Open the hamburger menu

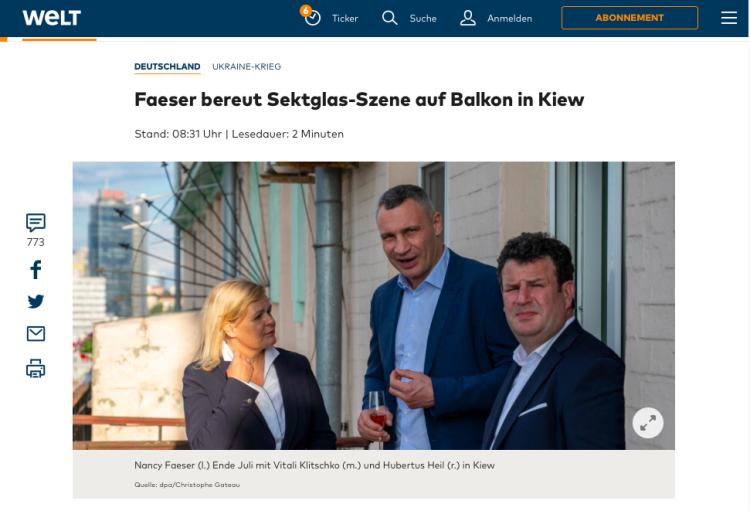(x=729, y=18)
